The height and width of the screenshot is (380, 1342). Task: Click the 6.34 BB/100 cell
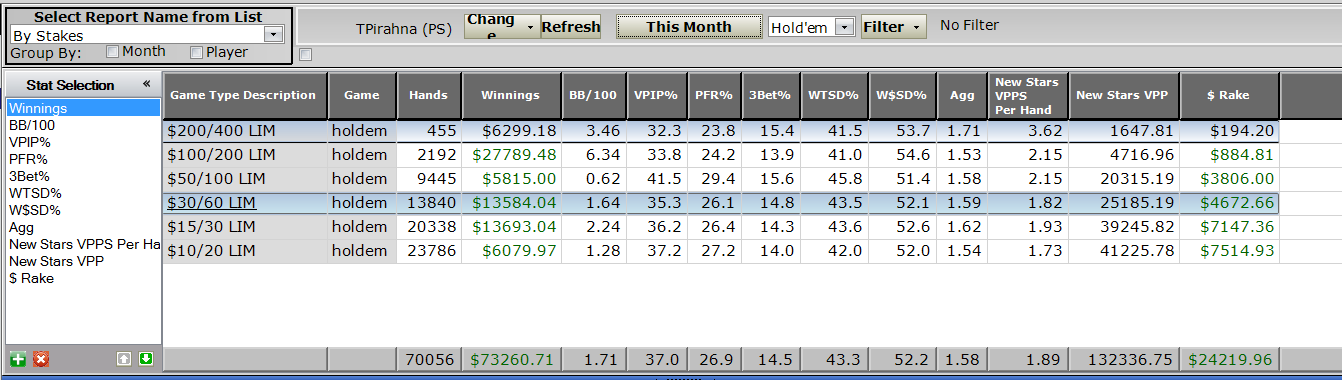(593, 155)
